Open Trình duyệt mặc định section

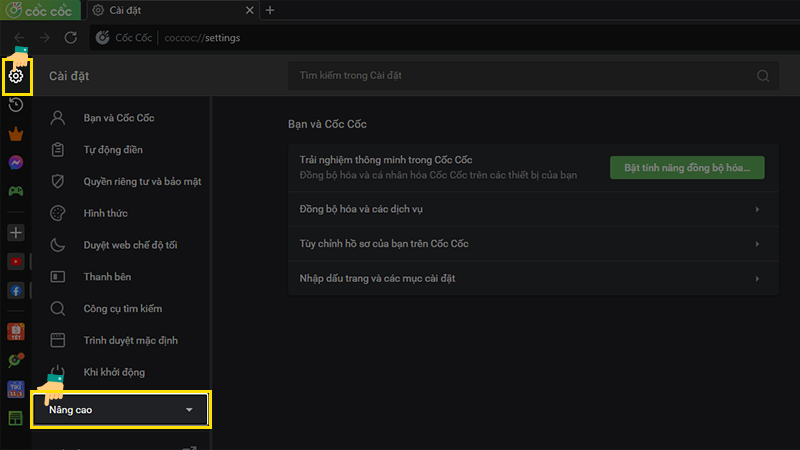pos(121,340)
